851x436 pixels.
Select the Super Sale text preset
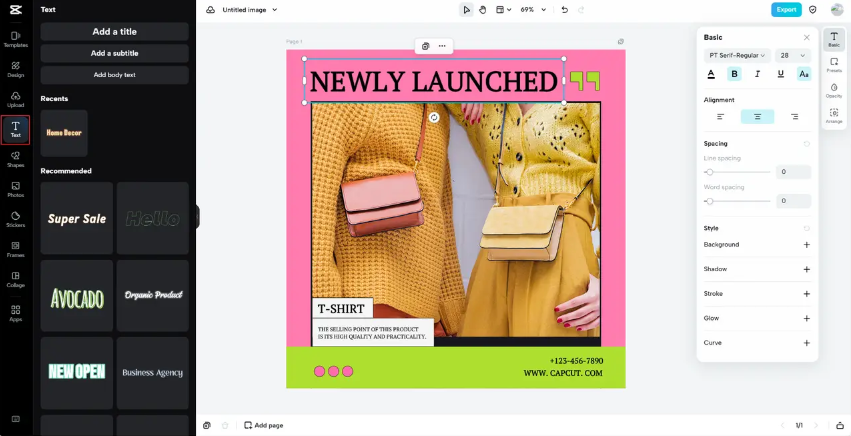coord(77,218)
